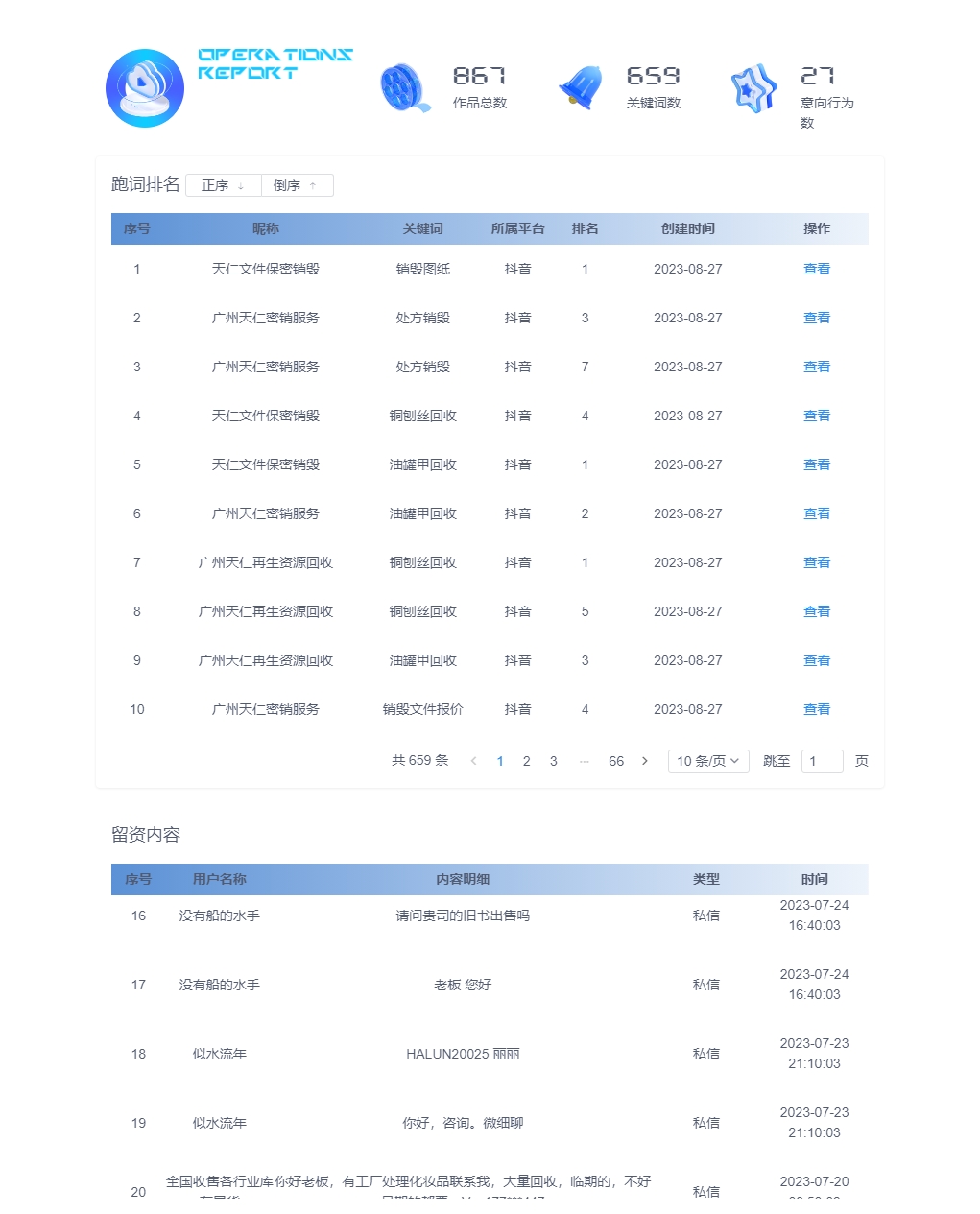
Task: Go to the next page arrow
Action: tap(644, 761)
